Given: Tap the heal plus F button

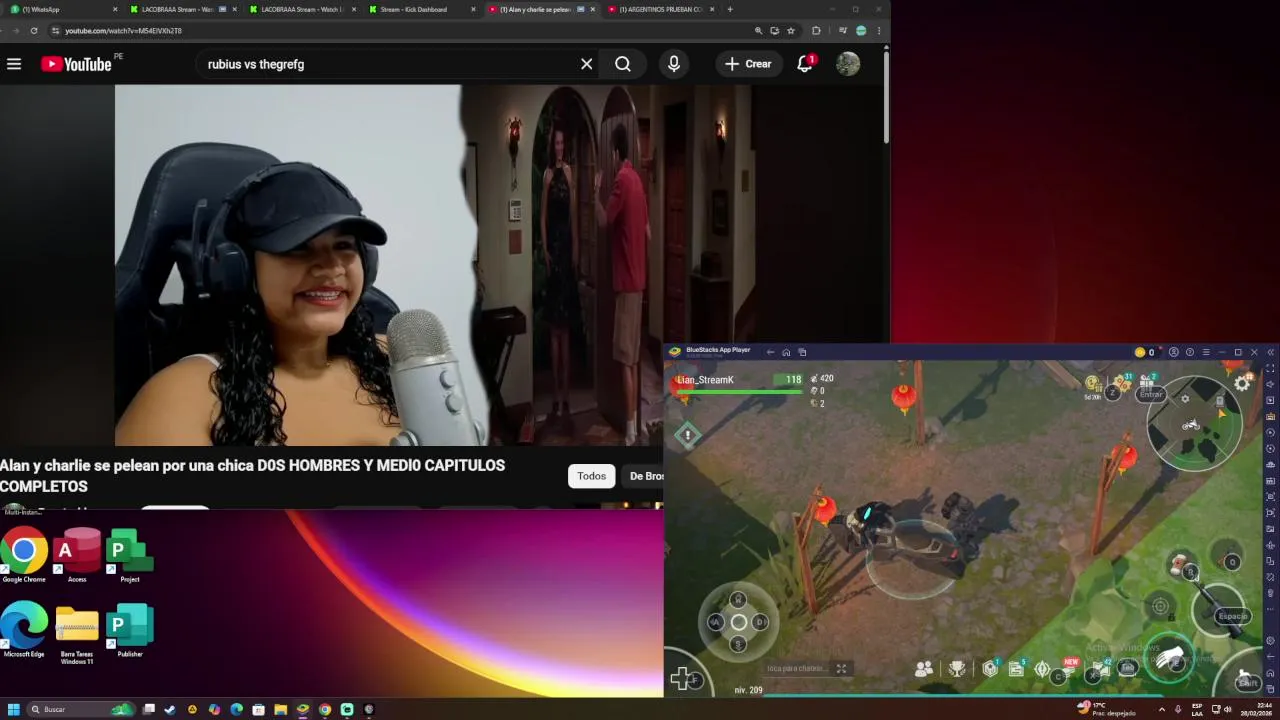Looking at the screenshot, I should point(685,680).
